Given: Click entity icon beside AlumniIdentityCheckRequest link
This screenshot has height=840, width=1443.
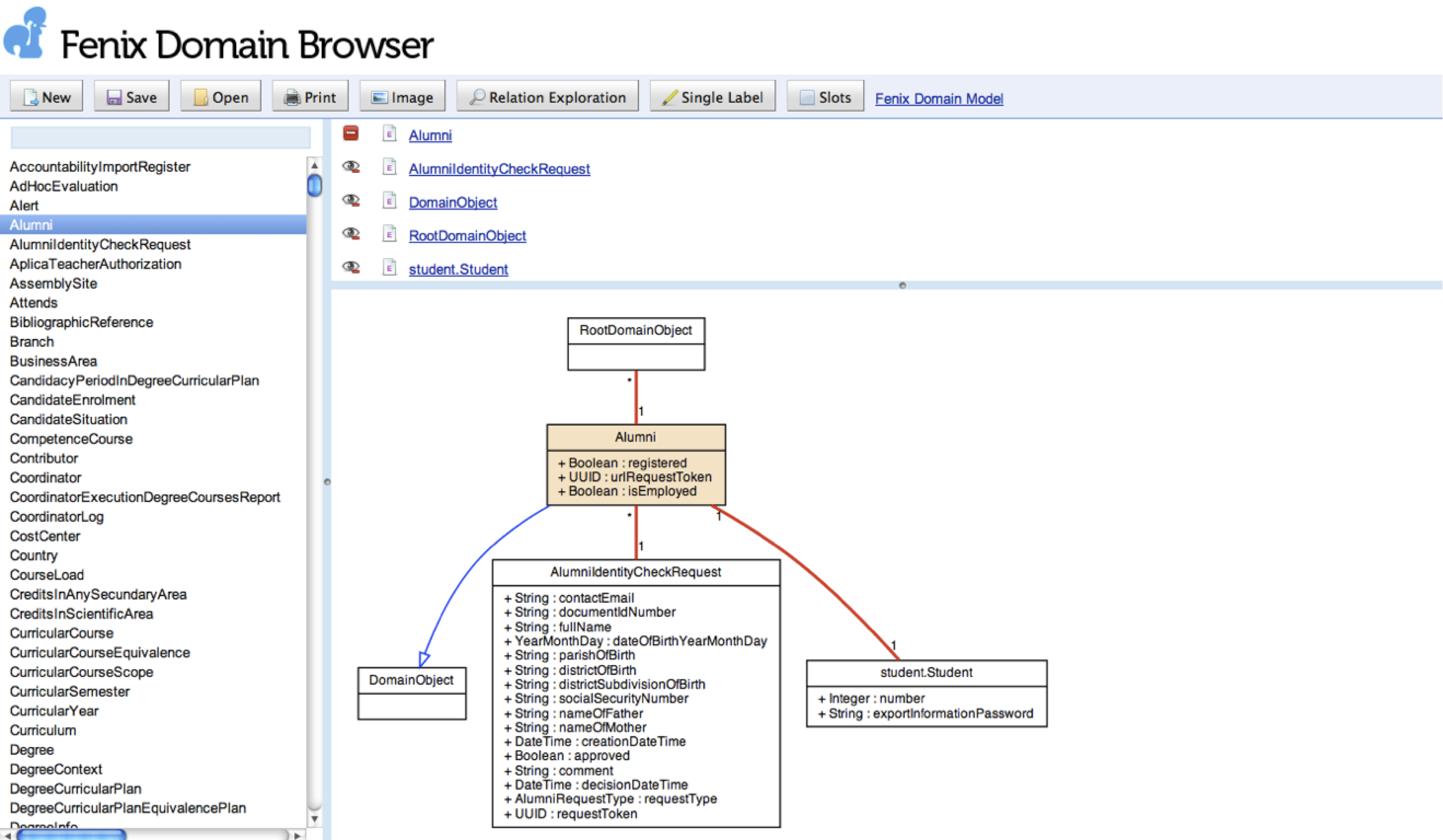Looking at the screenshot, I should point(390,166).
